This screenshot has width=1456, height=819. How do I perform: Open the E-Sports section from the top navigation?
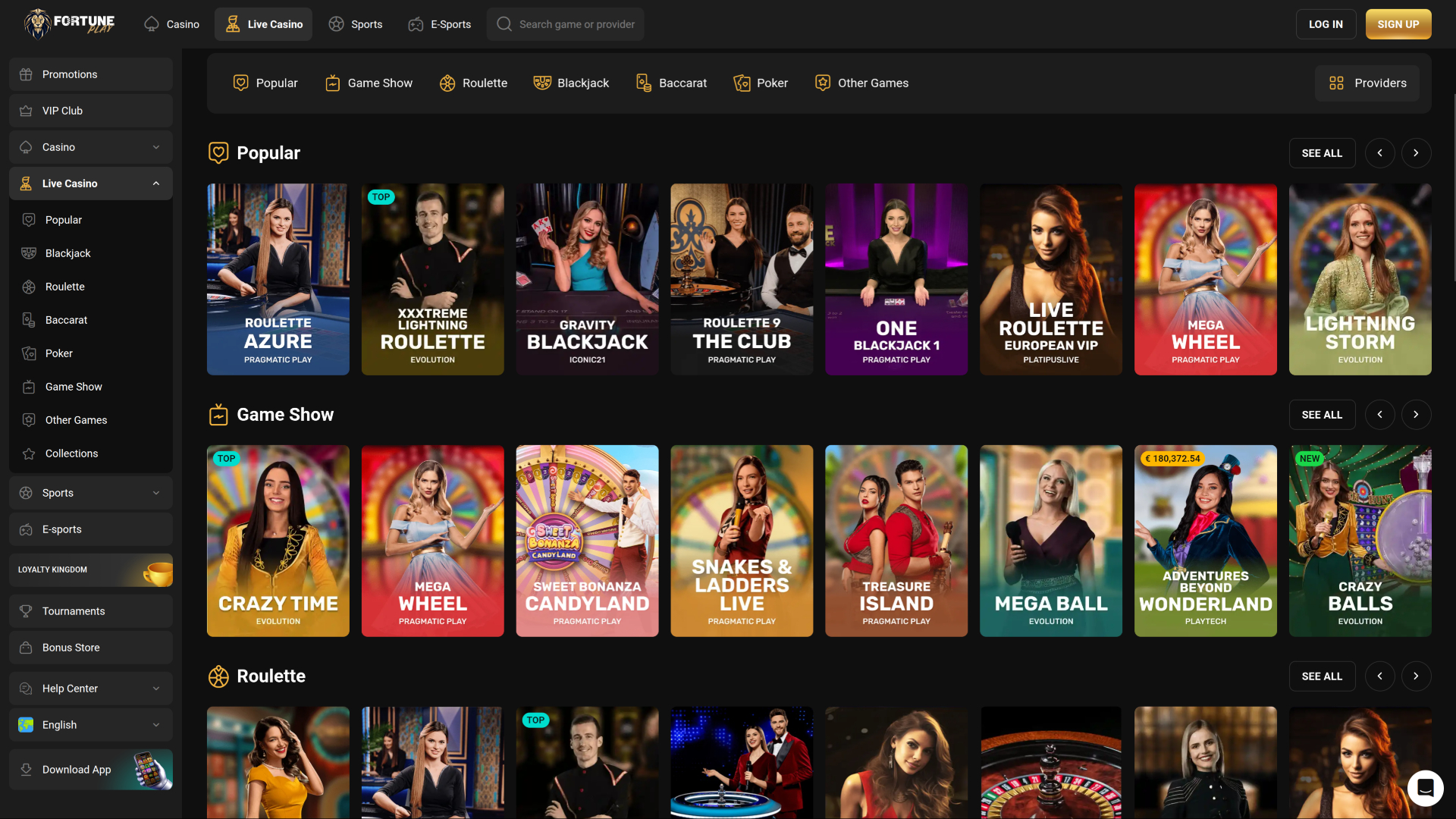click(440, 24)
